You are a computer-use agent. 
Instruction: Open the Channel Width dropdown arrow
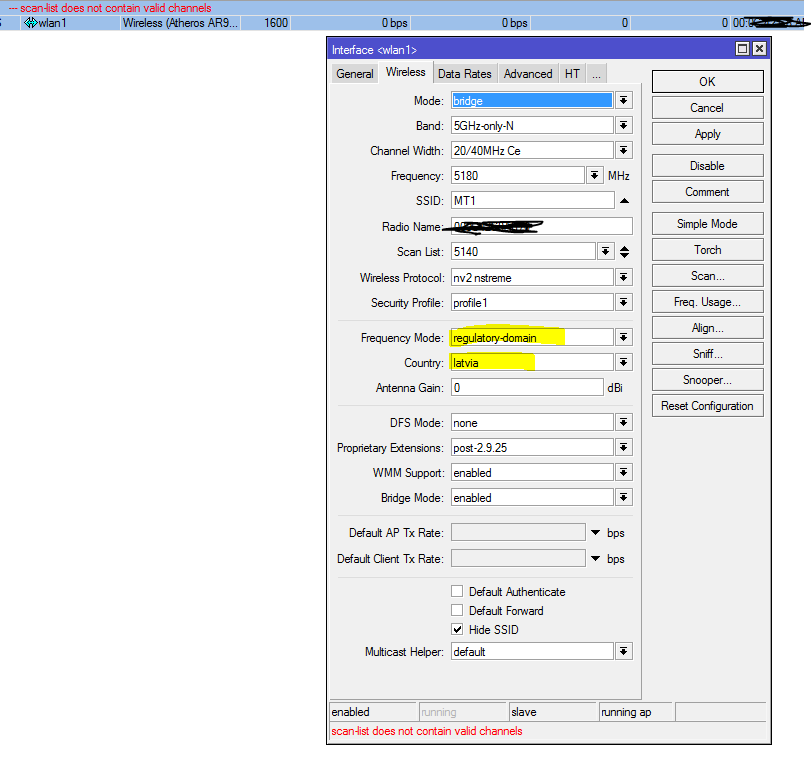(624, 150)
